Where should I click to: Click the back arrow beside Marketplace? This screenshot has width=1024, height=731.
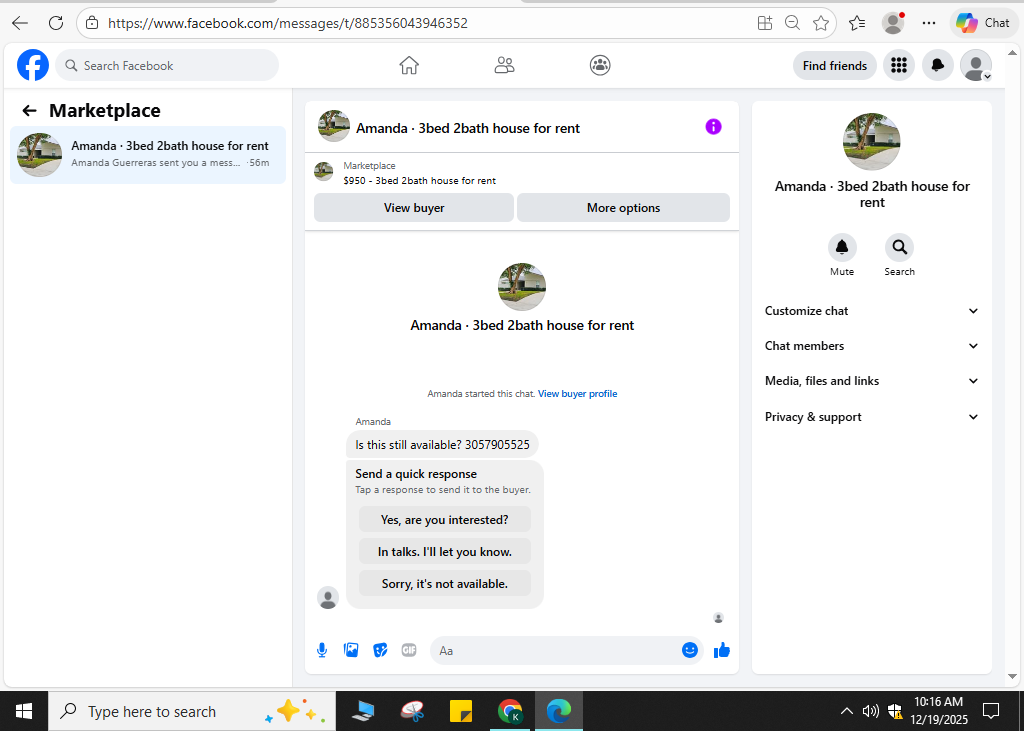(29, 110)
